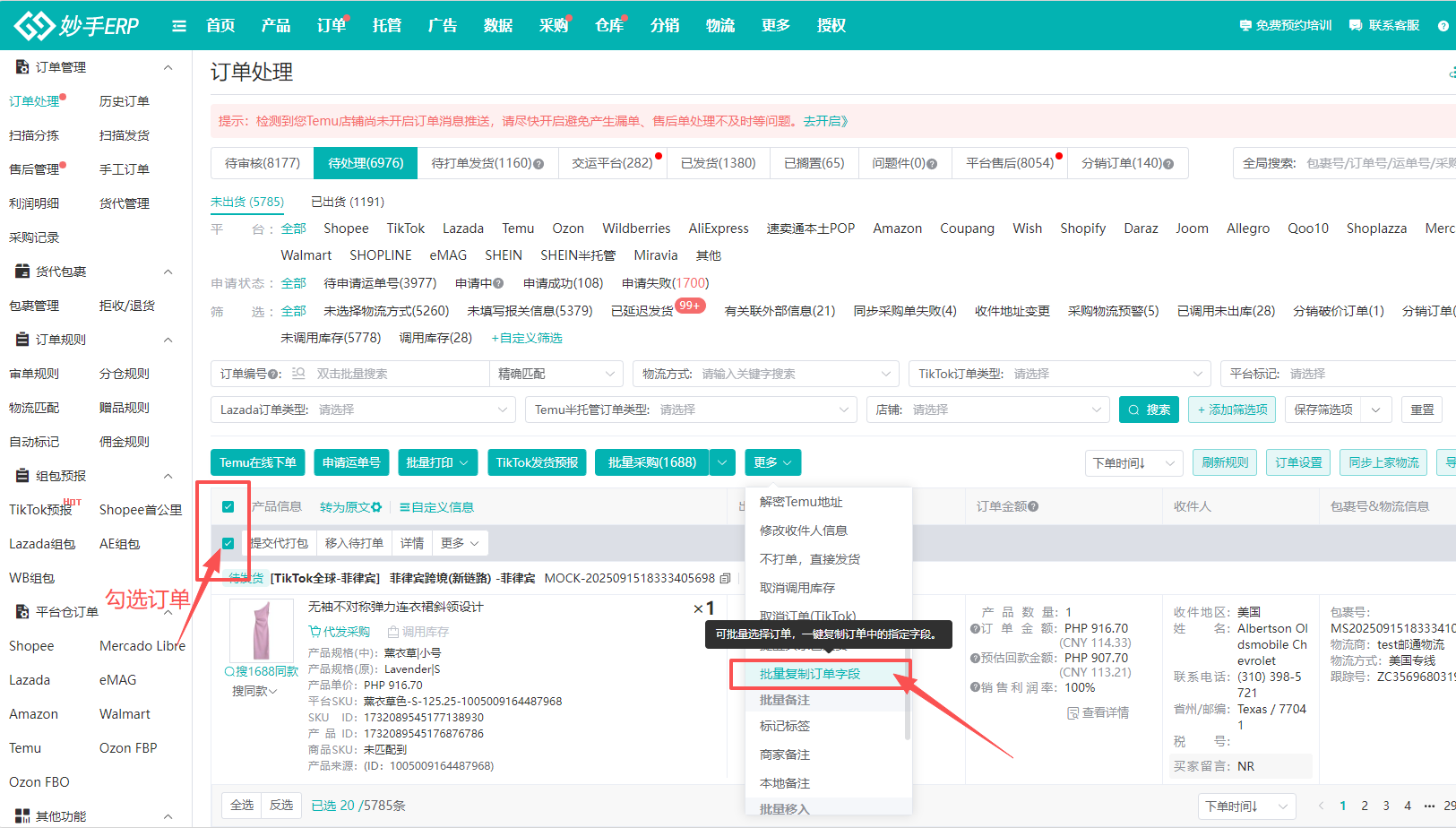Toggle the sidebar hamburger menu icon
1456x828 pixels.
(x=179, y=26)
